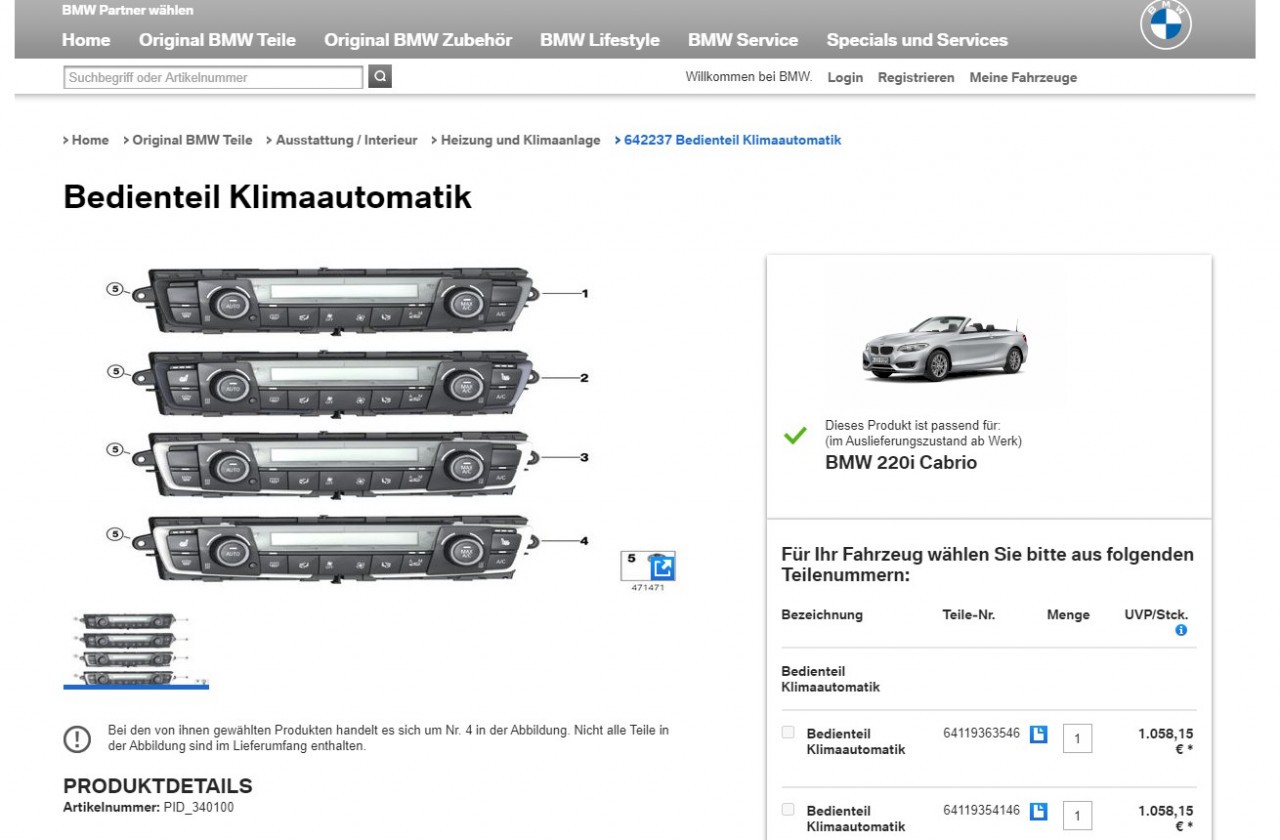Click the Willkommen bei BMW. greeting text
Image resolution: width=1280 pixels, height=840 pixels.
click(x=749, y=77)
